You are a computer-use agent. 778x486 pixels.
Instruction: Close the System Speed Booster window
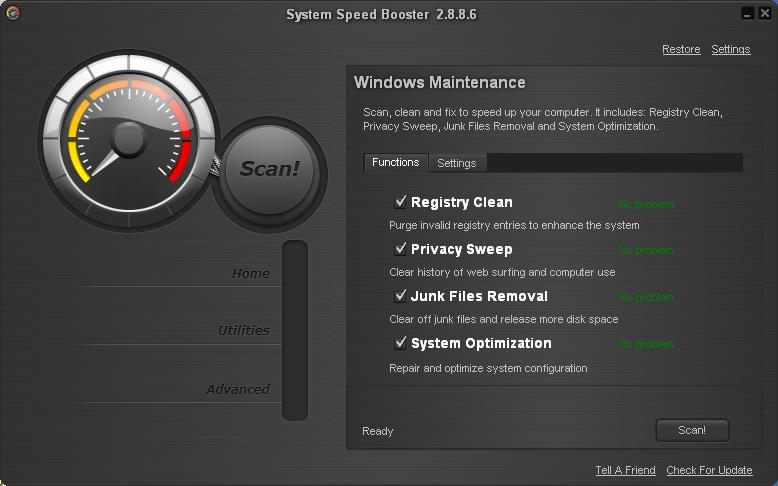(x=765, y=13)
